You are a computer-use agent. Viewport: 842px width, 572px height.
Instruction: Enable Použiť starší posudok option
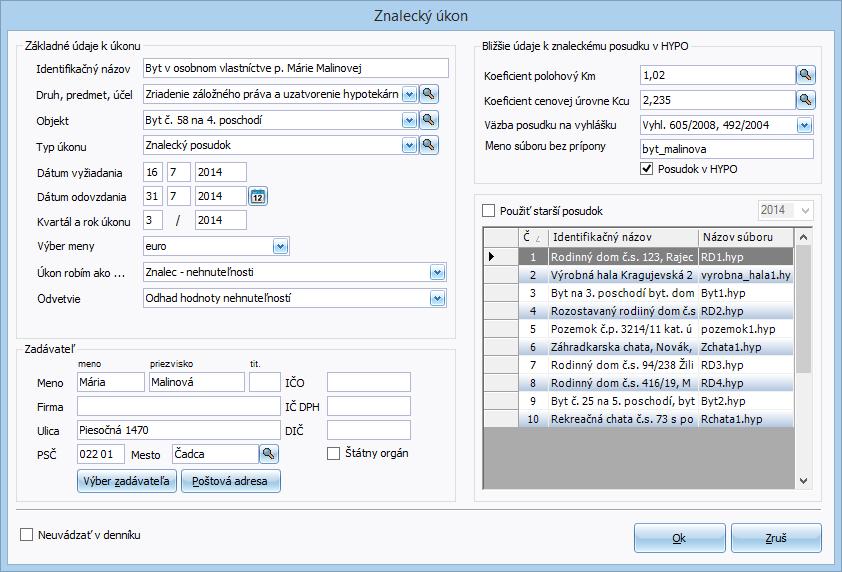(489, 211)
